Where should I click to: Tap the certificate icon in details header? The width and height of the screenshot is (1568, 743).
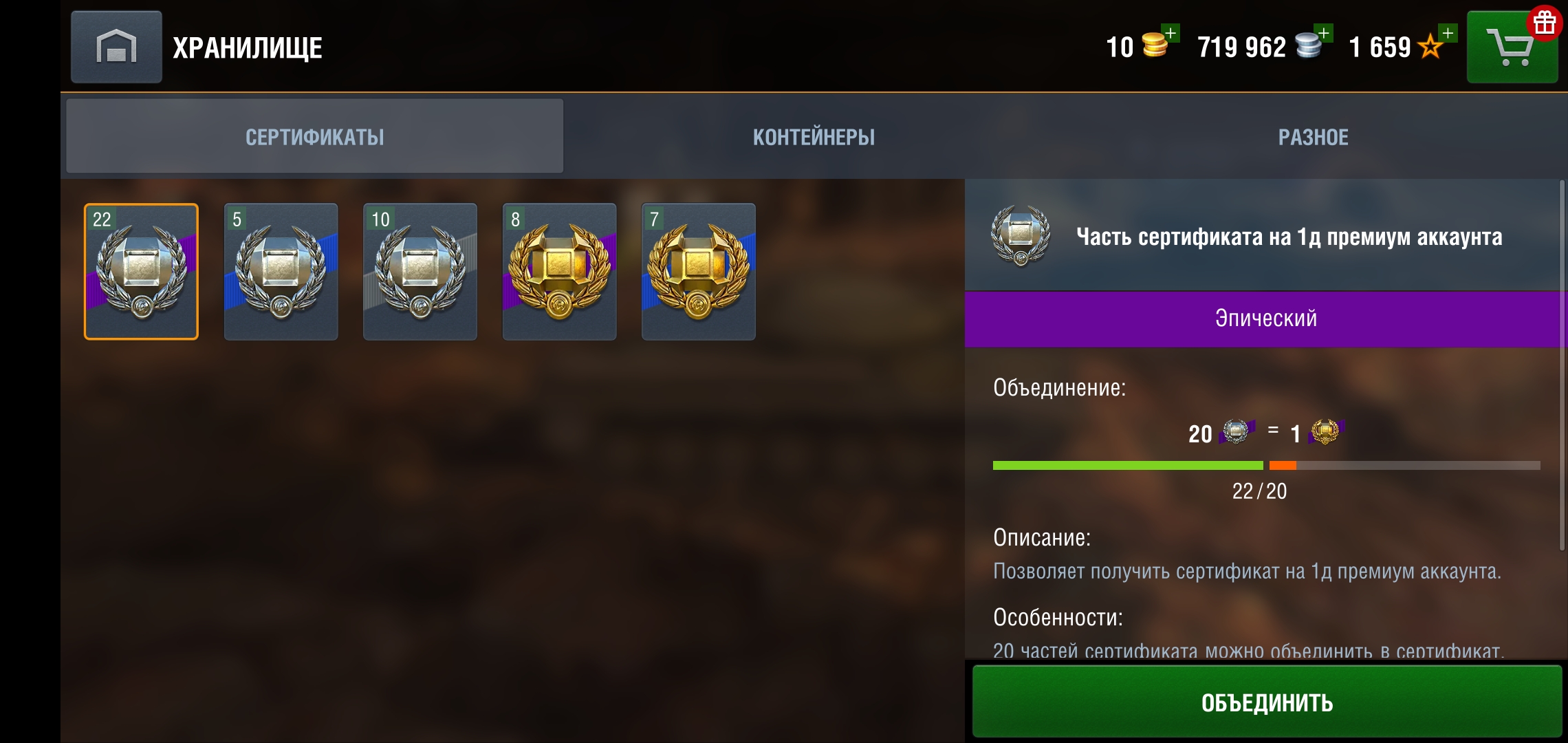pyautogui.click(x=1021, y=236)
